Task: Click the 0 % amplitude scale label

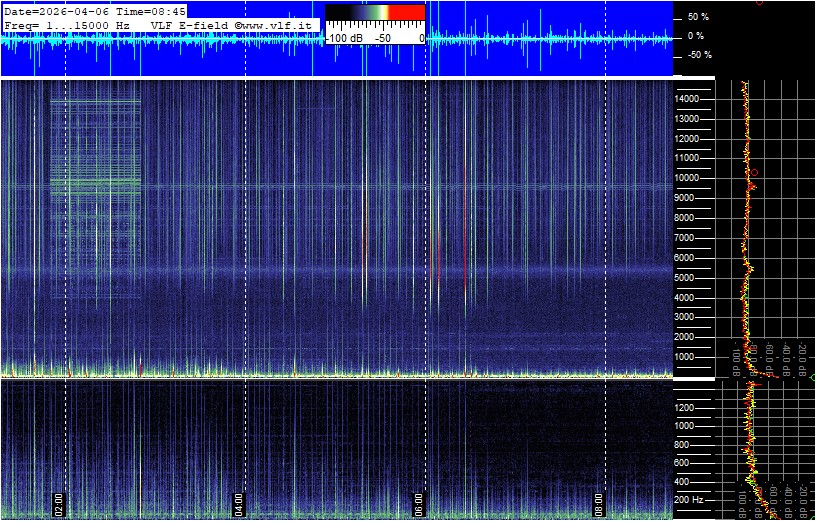Action: coord(696,36)
